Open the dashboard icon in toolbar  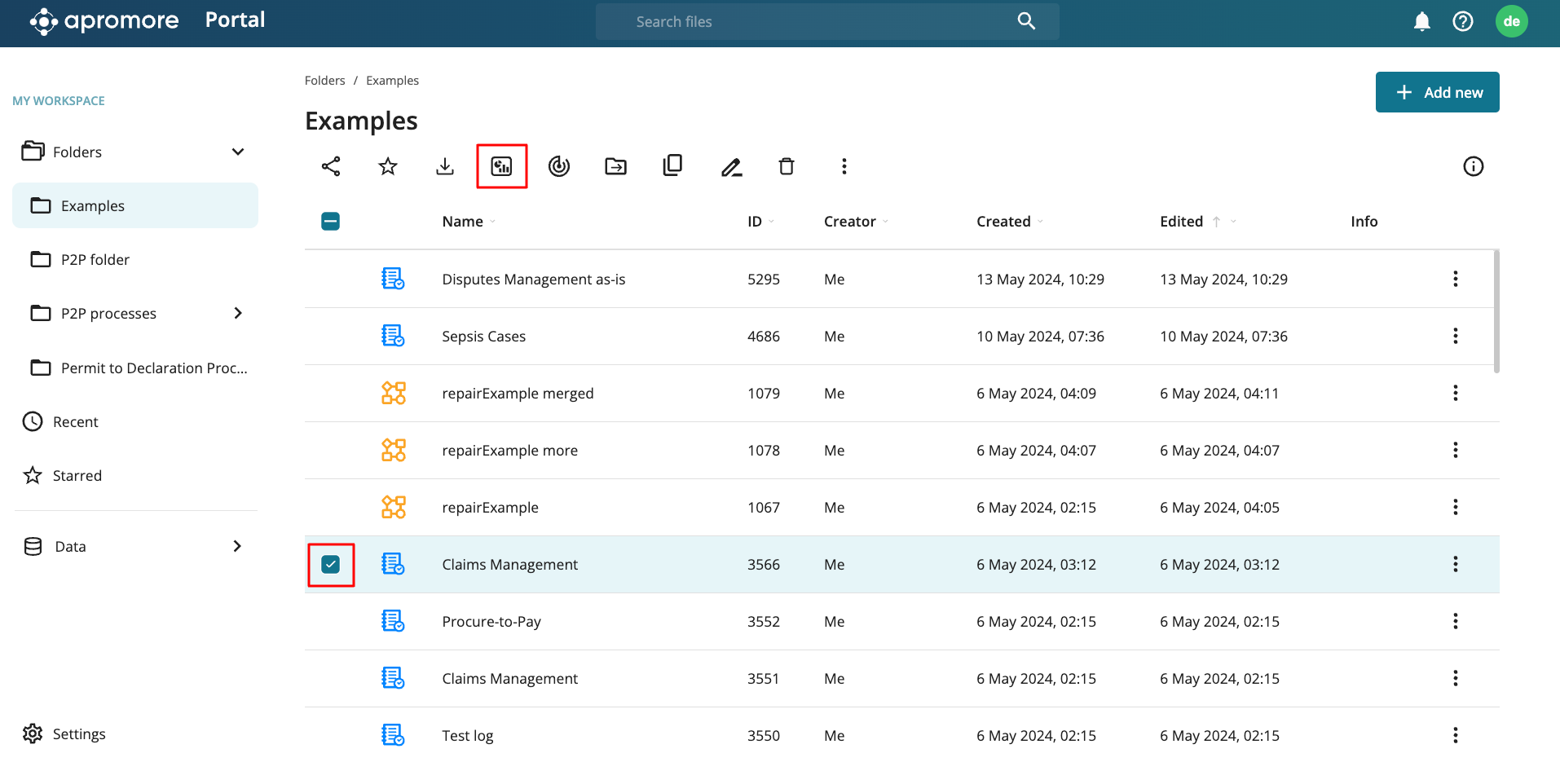coord(502,166)
